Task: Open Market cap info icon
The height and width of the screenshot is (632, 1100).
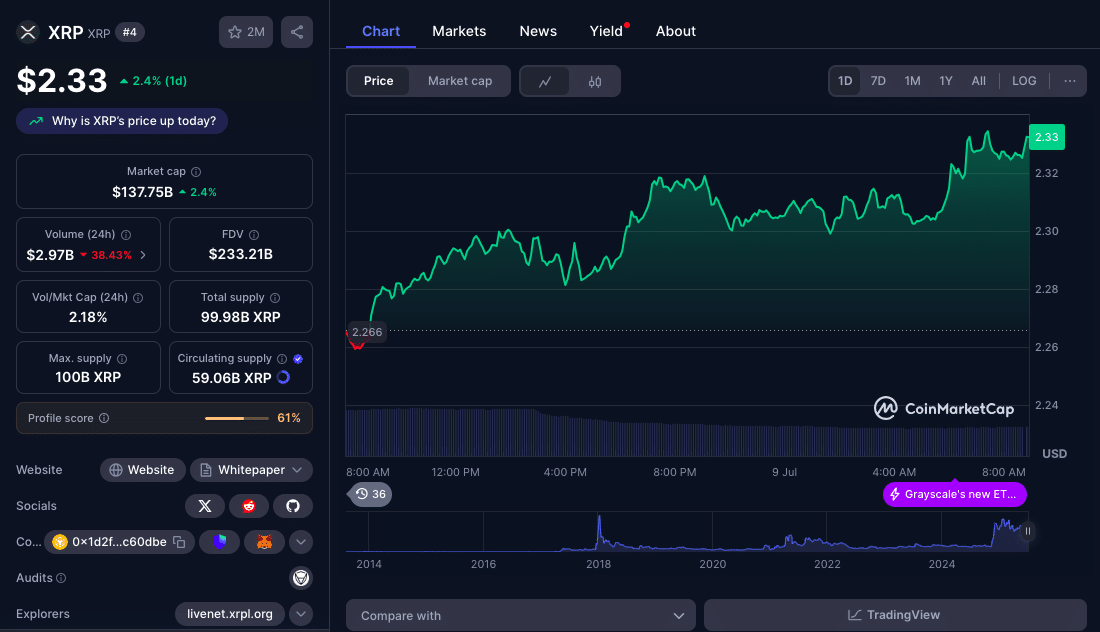Action: [196, 172]
